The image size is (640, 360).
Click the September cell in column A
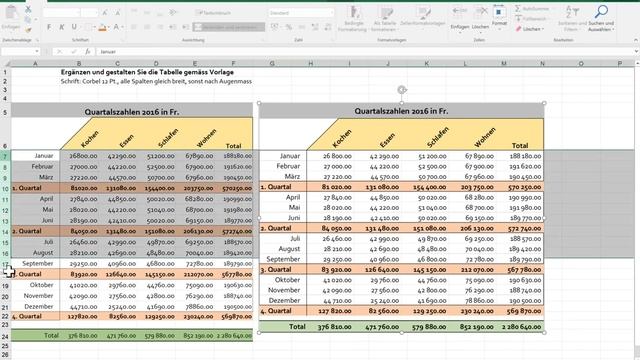point(36,263)
